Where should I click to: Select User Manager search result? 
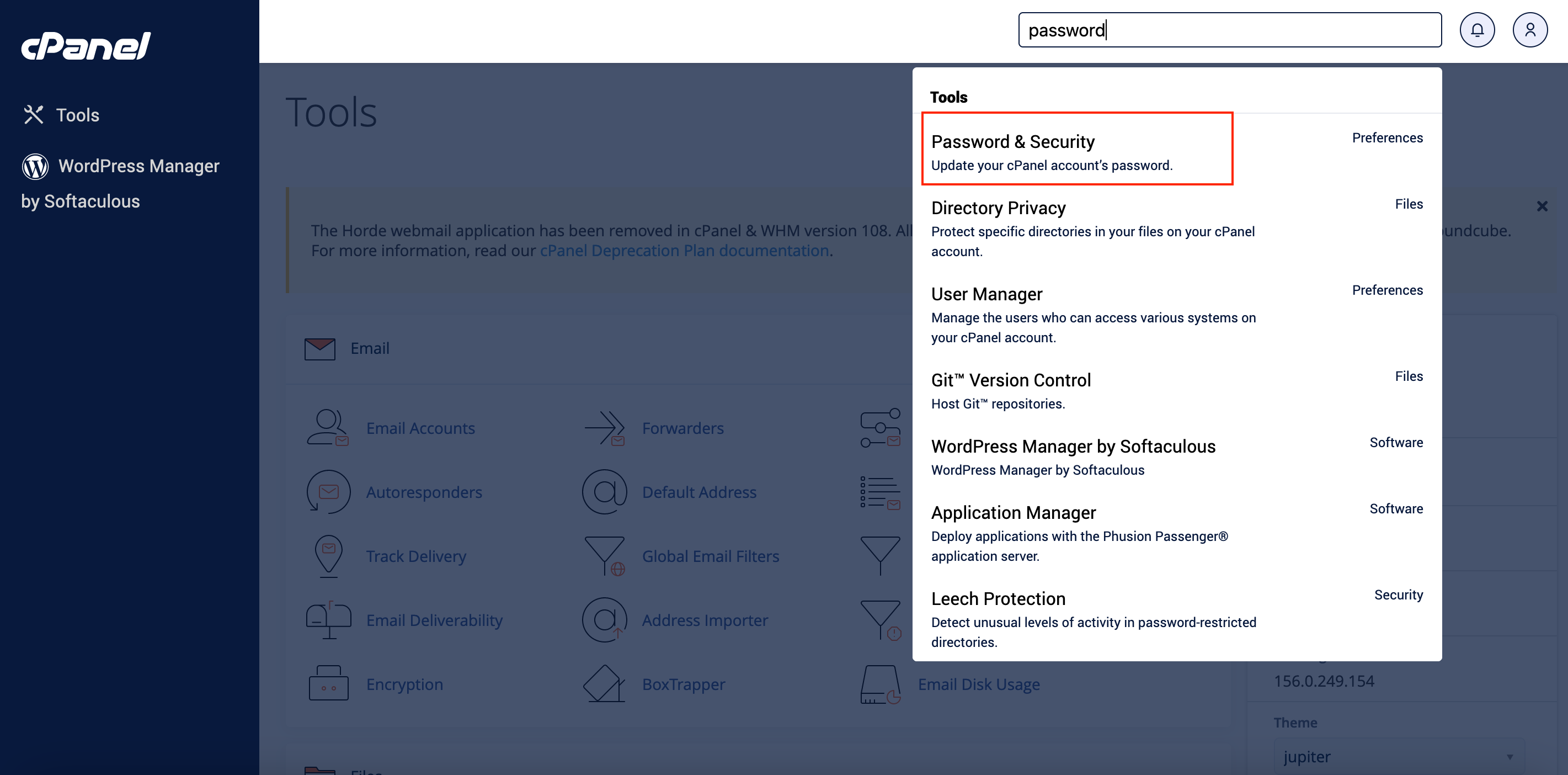1177,314
